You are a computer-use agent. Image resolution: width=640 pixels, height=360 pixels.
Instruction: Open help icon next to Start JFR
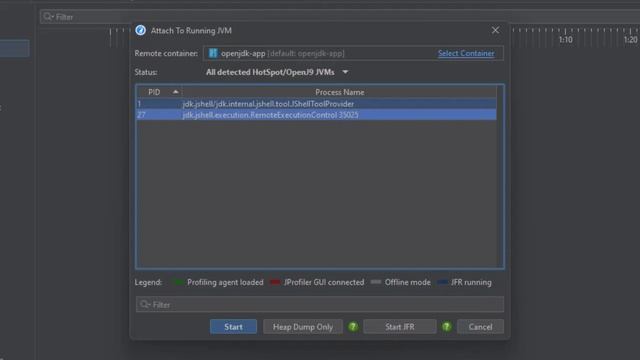pos(447,327)
